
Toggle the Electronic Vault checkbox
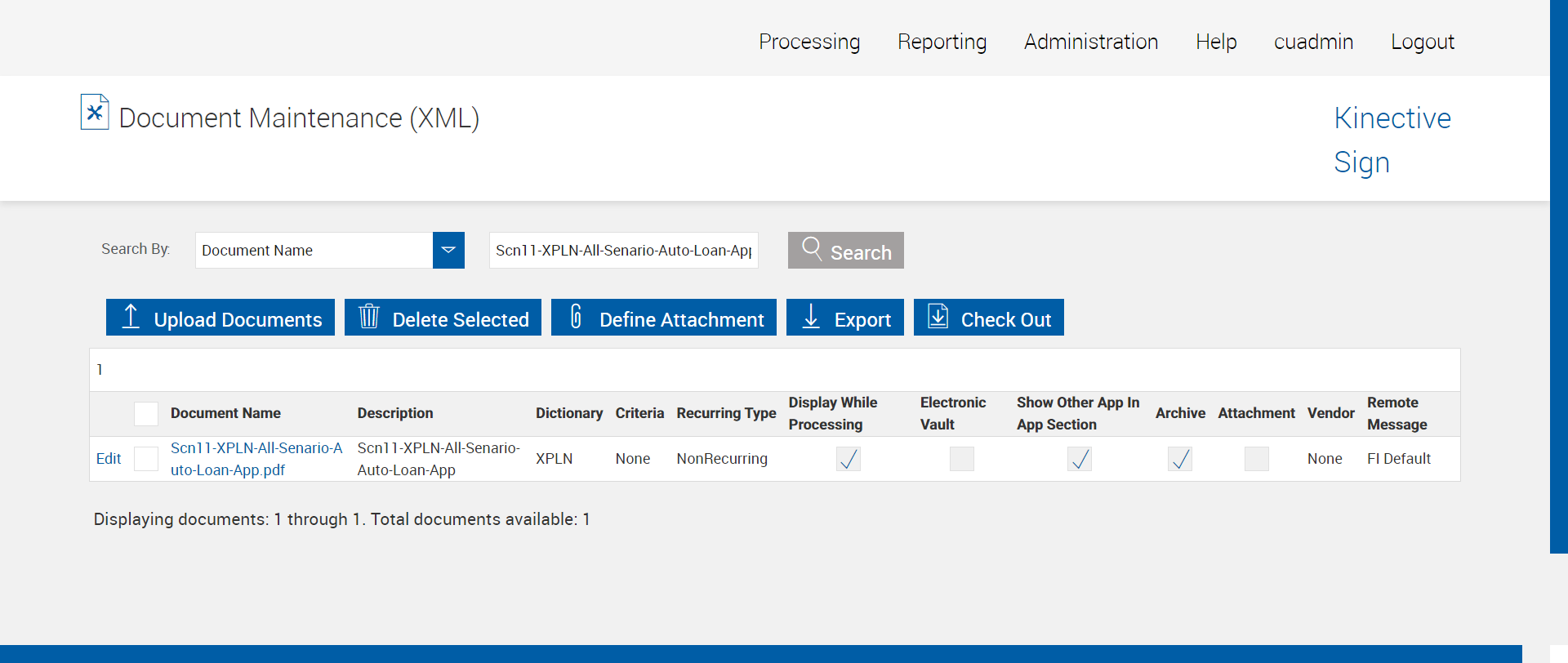coord(961,459)
